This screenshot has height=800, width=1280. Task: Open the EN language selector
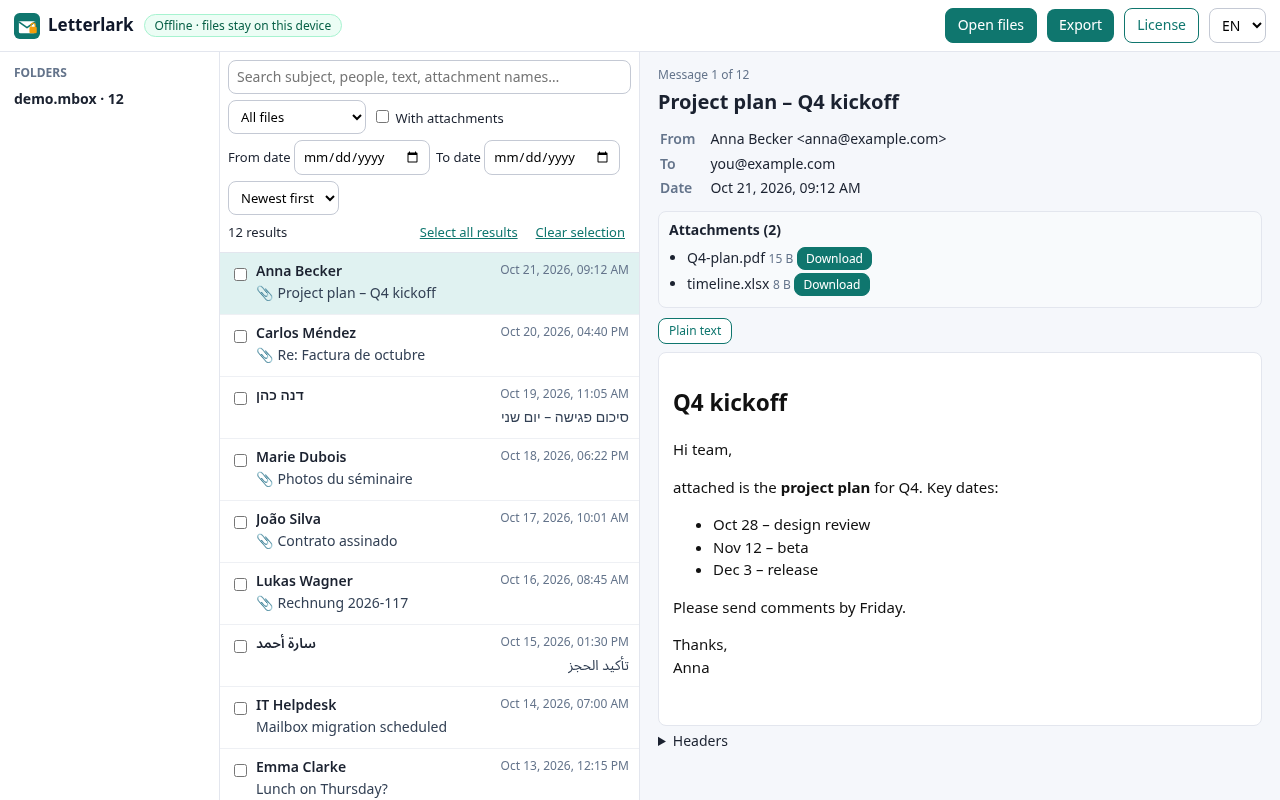tap(1237, 25)
